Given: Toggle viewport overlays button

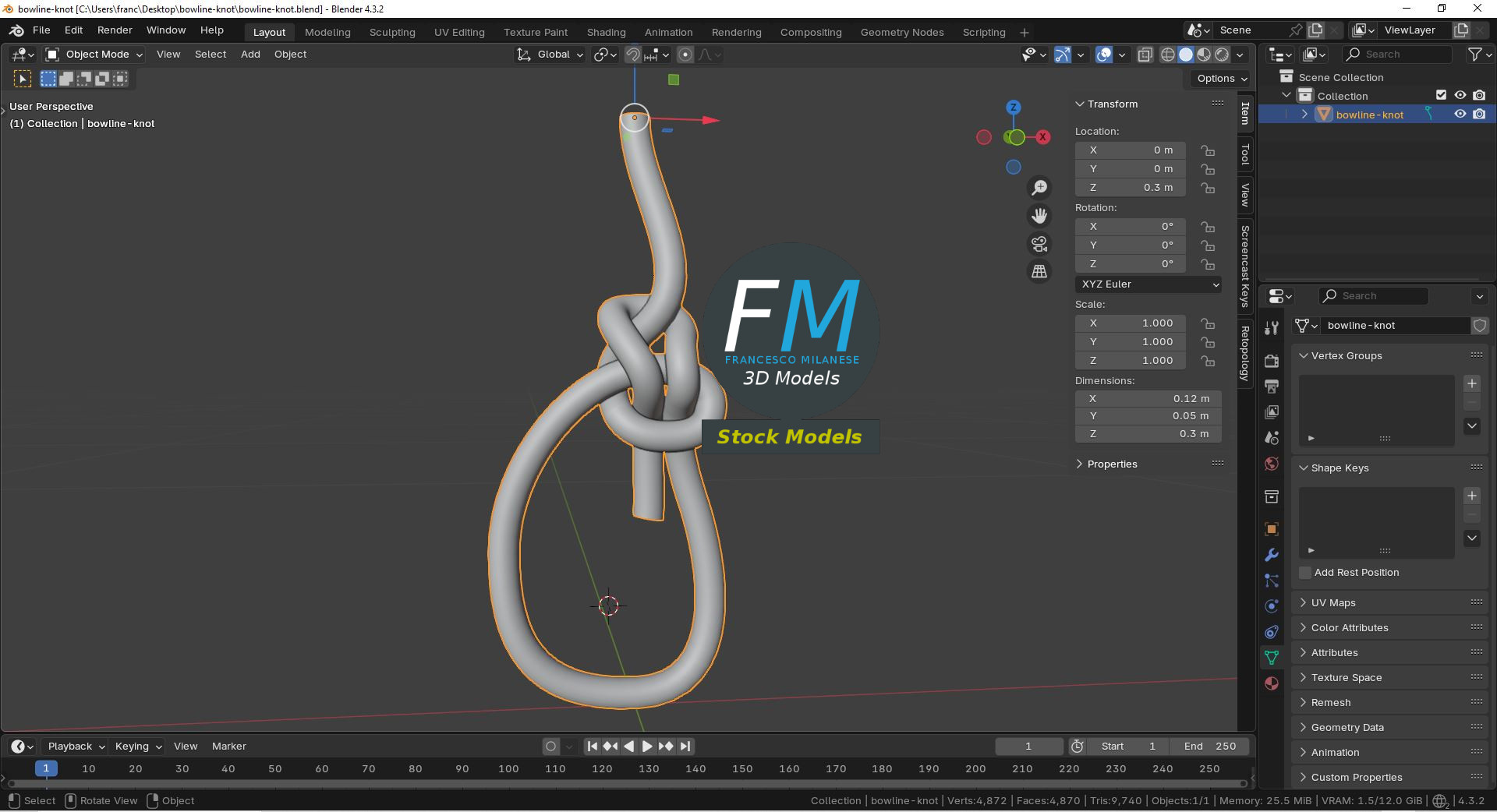Looking at the screenshot, I should click(x=1104, y=55).
